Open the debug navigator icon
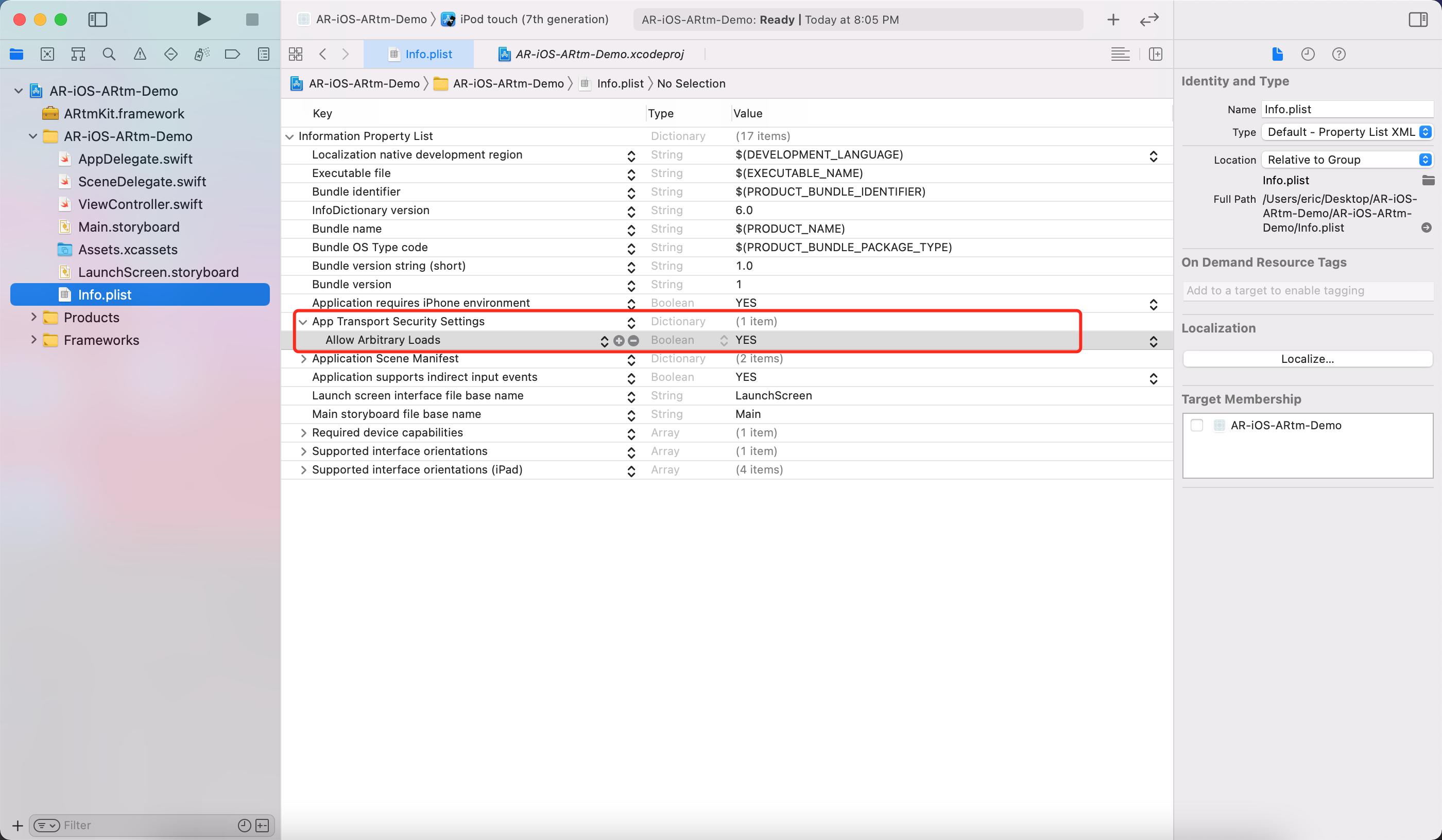This screenshot has width=1442, height=840. click(201, 55)
